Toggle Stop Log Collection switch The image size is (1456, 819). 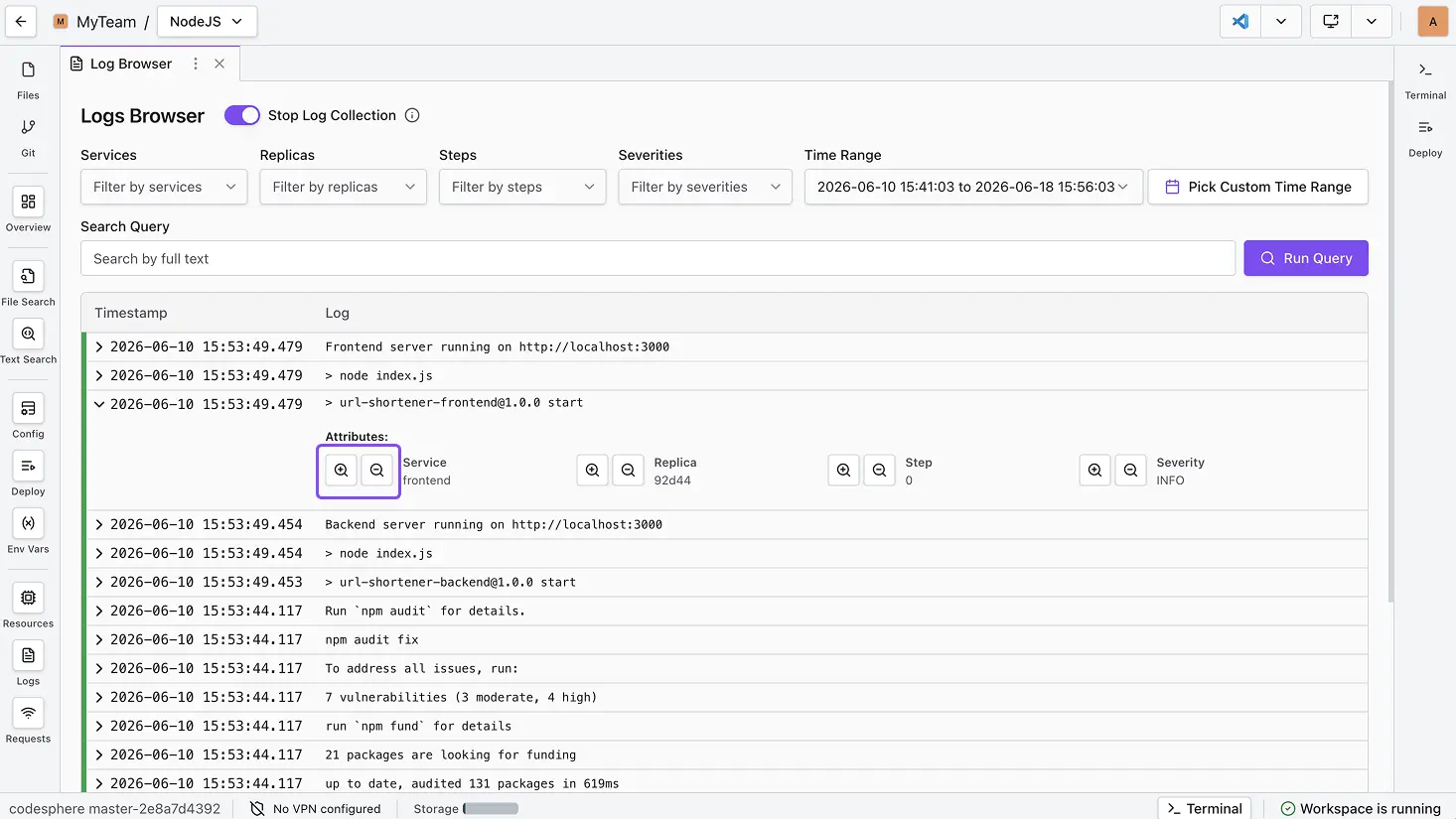241,115
